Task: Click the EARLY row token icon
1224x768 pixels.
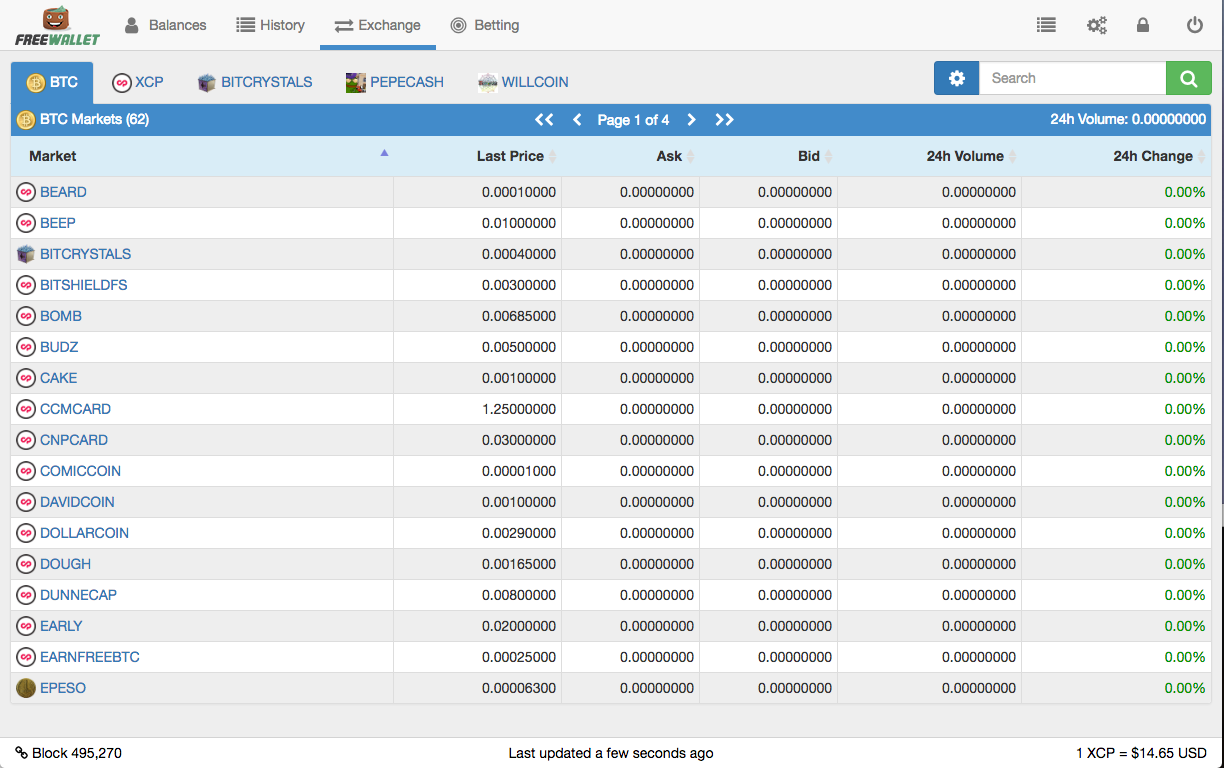Action: point(26,626)
